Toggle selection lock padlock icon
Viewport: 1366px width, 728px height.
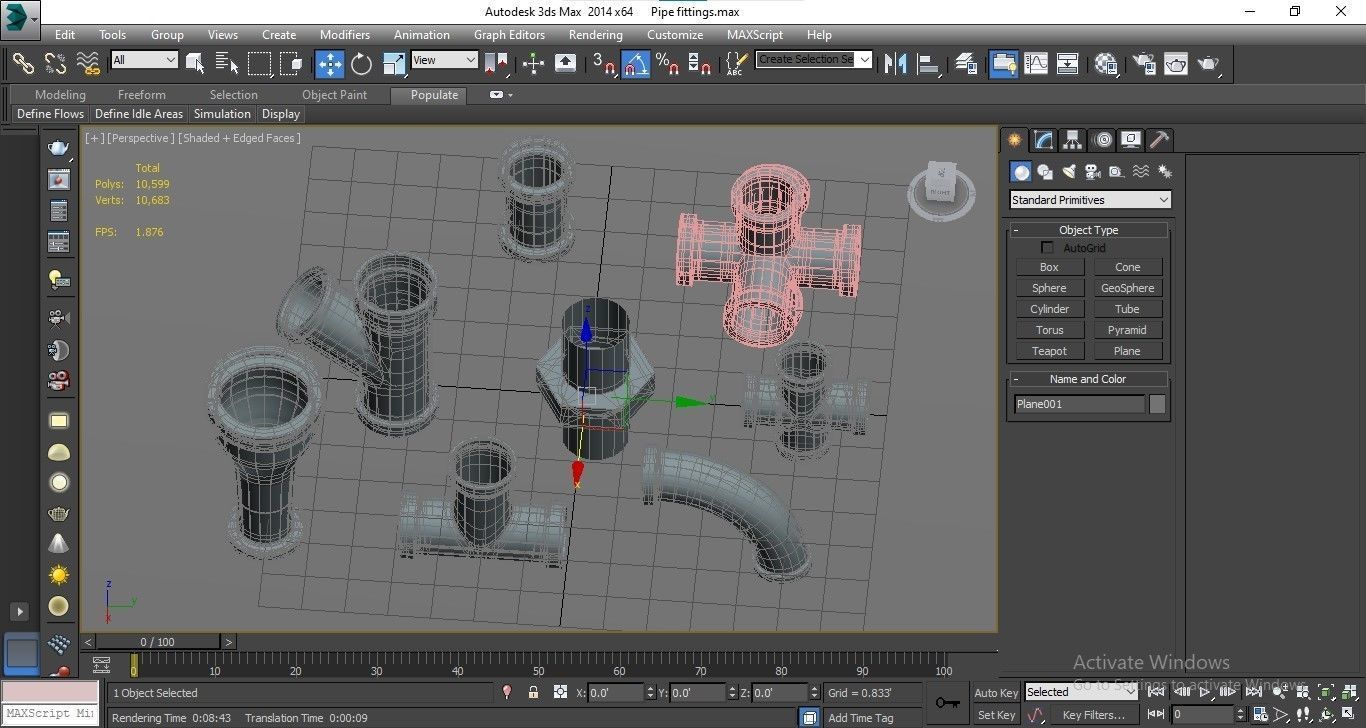pyautogui.click(x=533, y=692)
